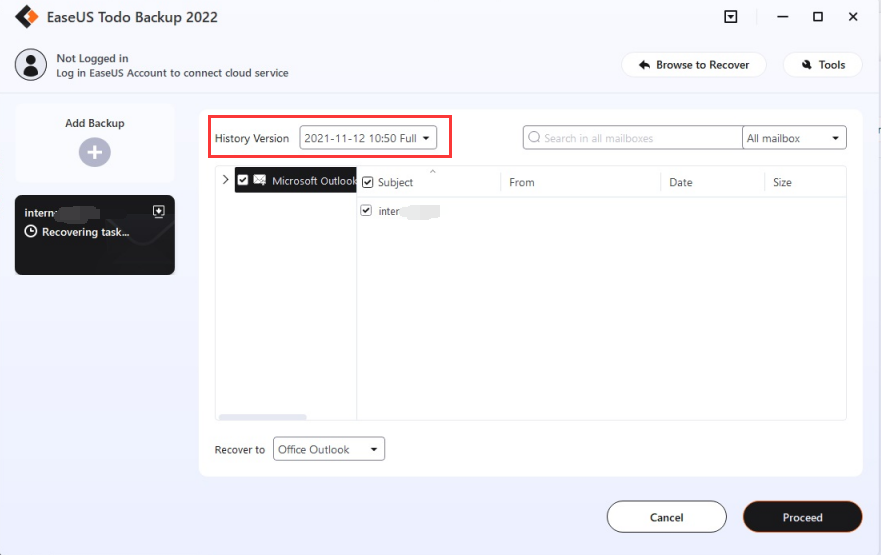Sort by the From column header
Viewport: 882px width, 555px height.
point(521,182)
